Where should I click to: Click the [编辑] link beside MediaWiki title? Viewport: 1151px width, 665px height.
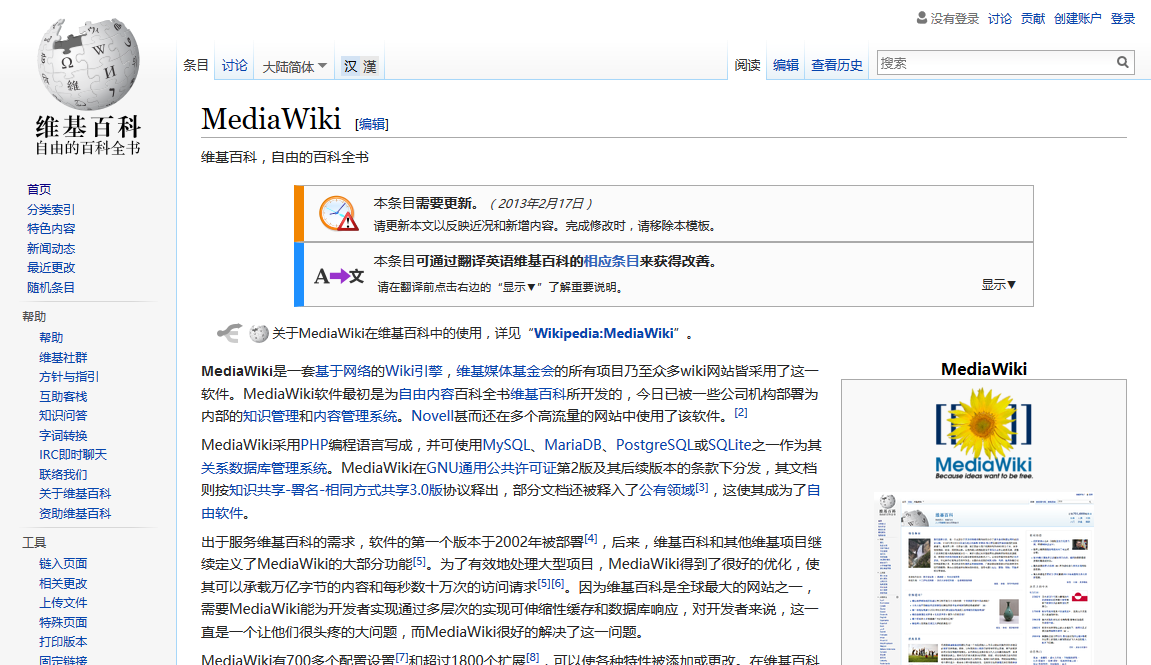[x=371, y=124]
